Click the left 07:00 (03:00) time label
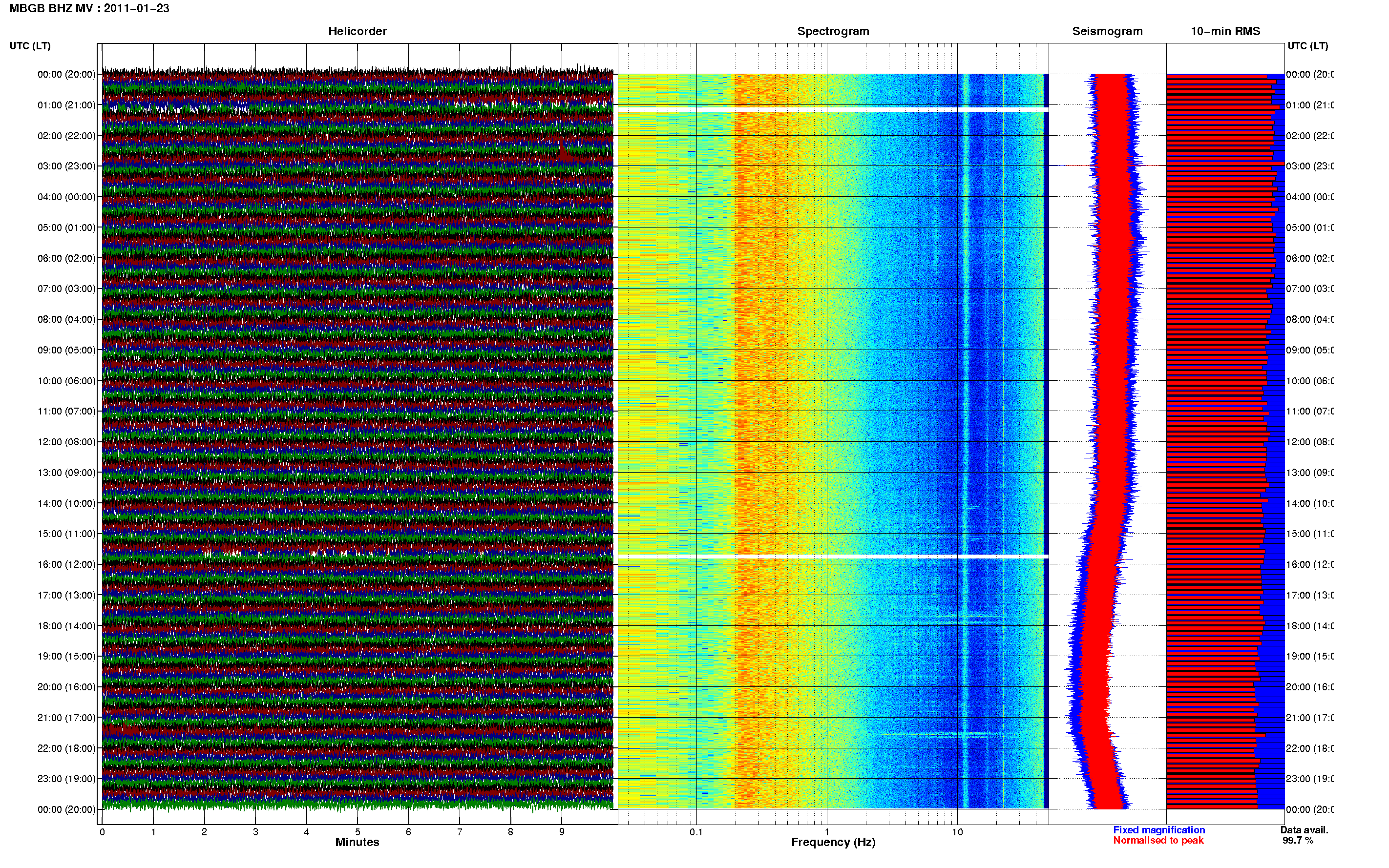Image resolution: width=1389 pixels, height=868 pixels. click(66, 288)
